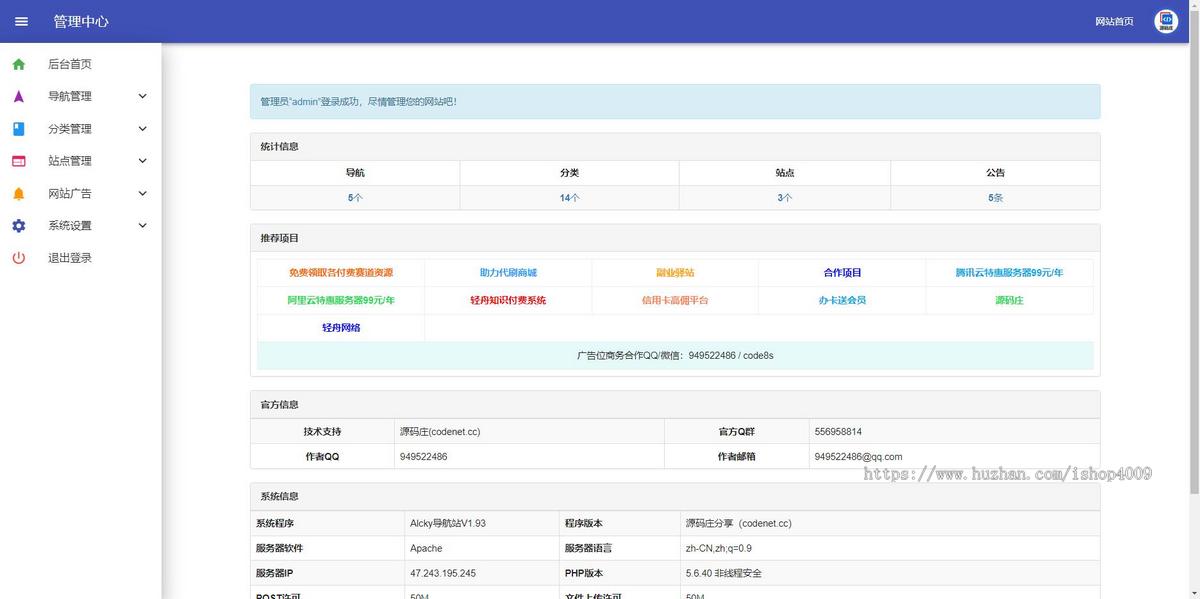Open the user avatar in top right

[x=1166, y=21]
